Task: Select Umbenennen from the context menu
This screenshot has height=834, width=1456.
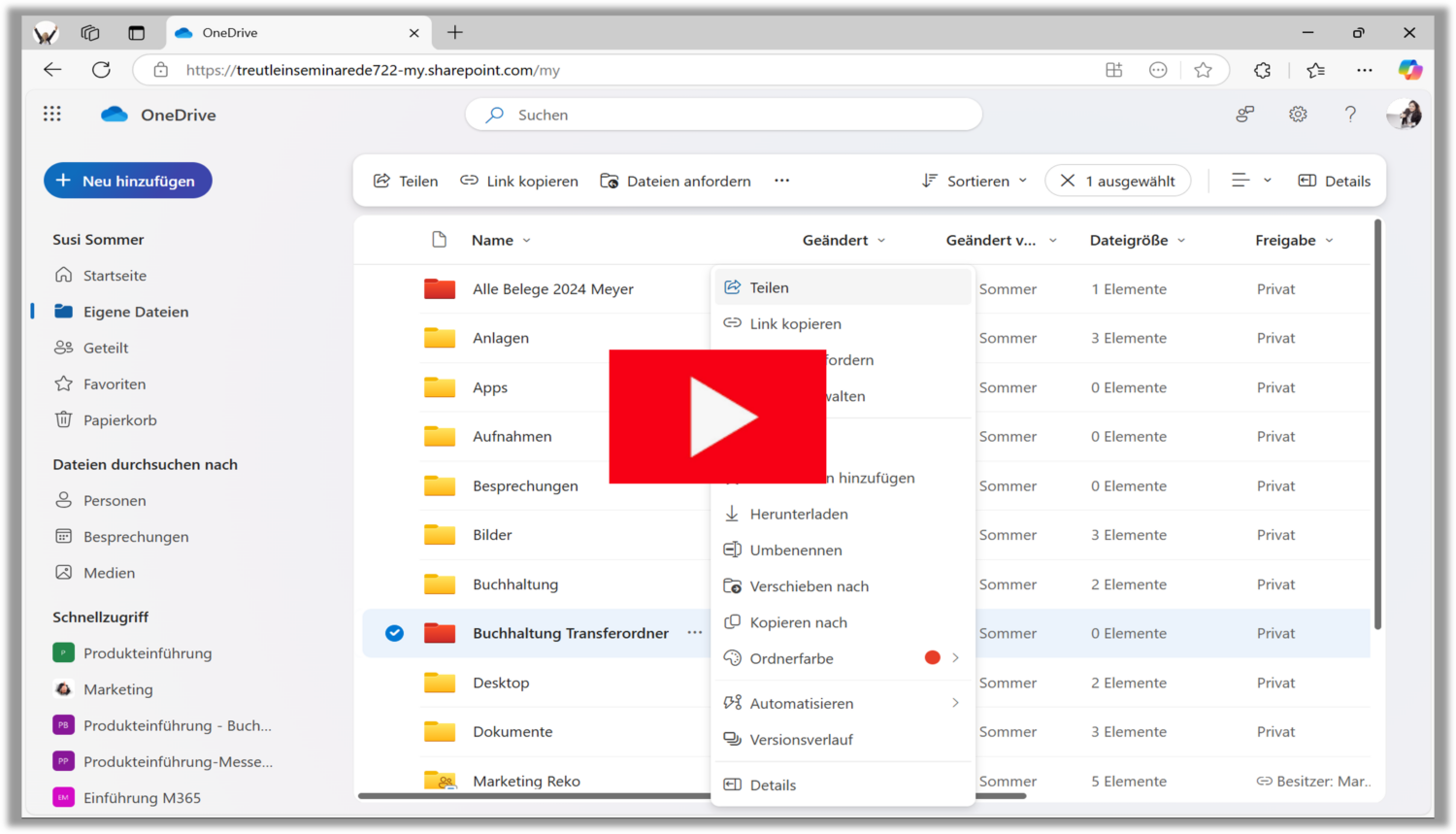Action: click(x=795, y=550)
